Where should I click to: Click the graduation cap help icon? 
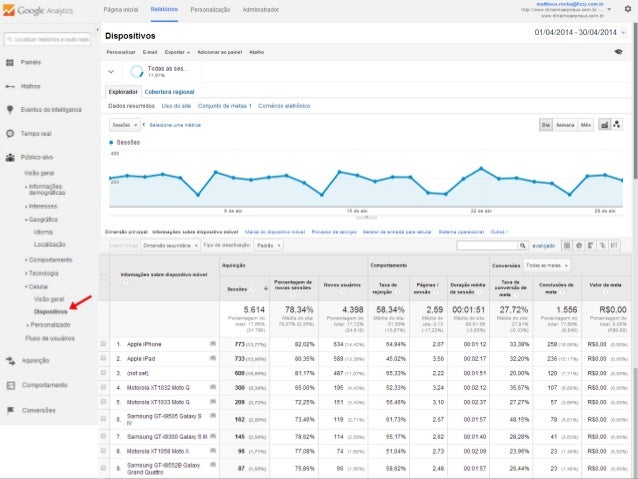coord(619,51)
